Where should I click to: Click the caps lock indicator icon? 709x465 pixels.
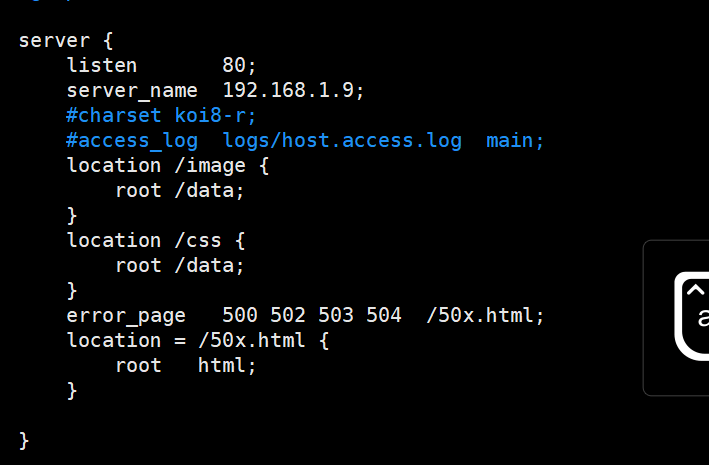pos(691,316)
